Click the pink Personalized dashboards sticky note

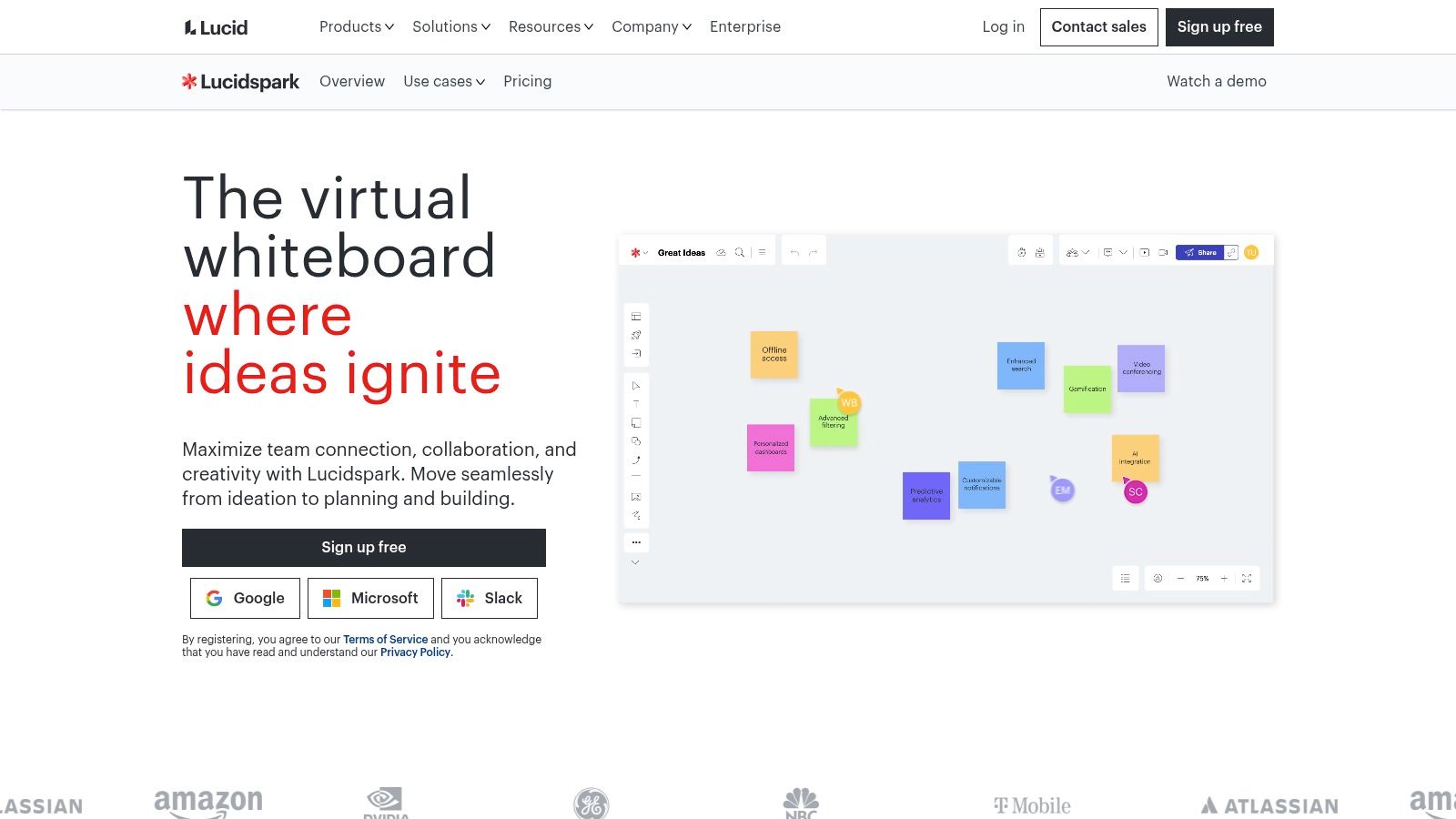(771, 448)
